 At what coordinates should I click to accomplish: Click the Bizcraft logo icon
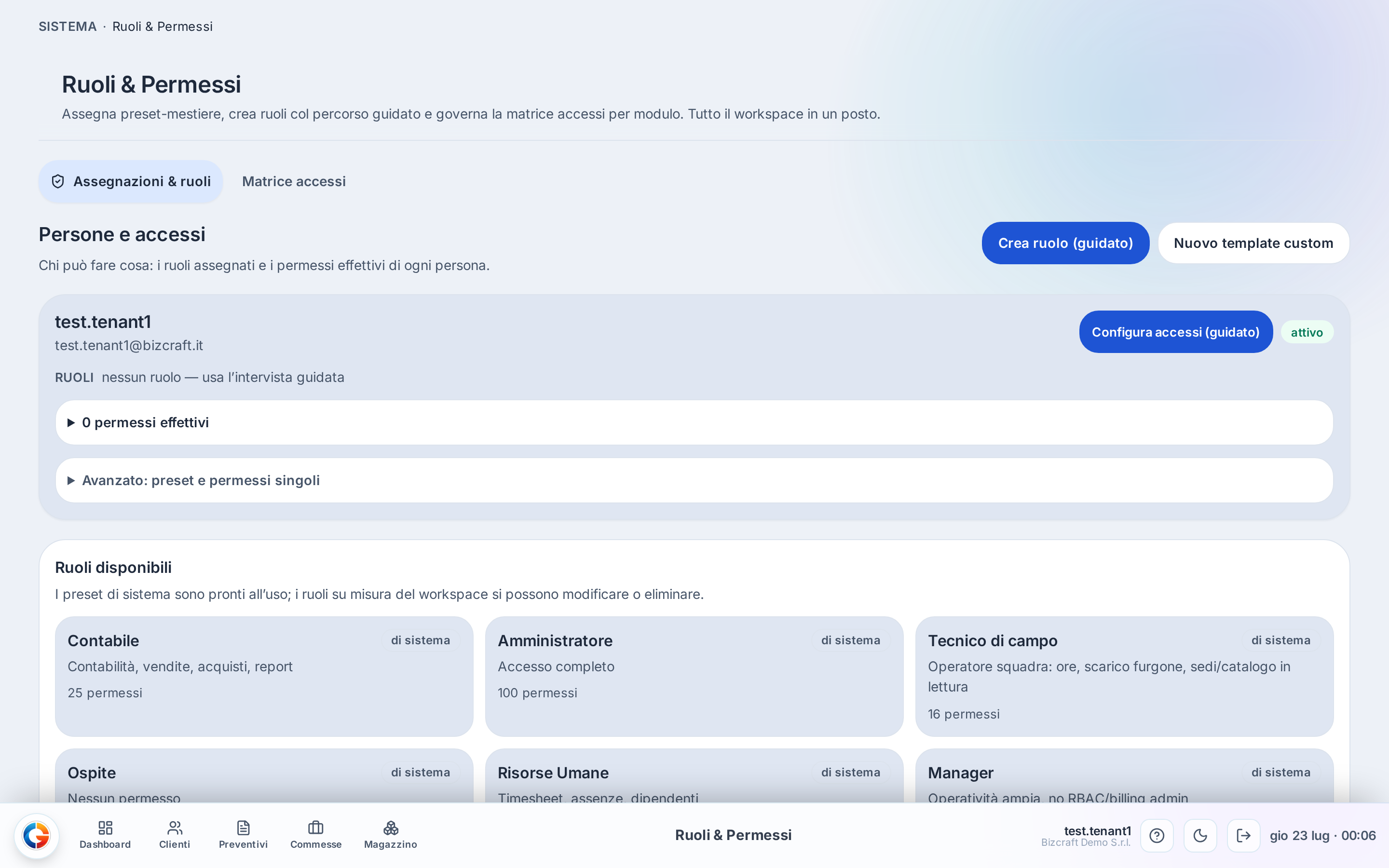pyautogui.click(x=36, y=835)
